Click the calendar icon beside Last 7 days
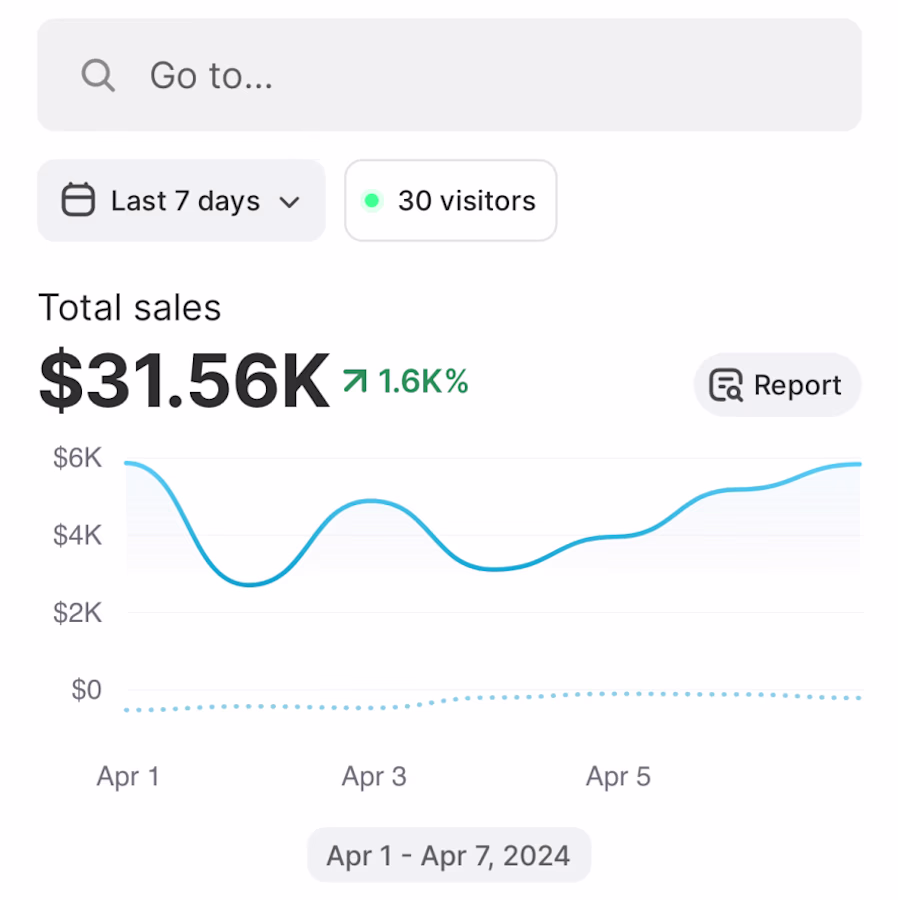 [x=78, y=200]
